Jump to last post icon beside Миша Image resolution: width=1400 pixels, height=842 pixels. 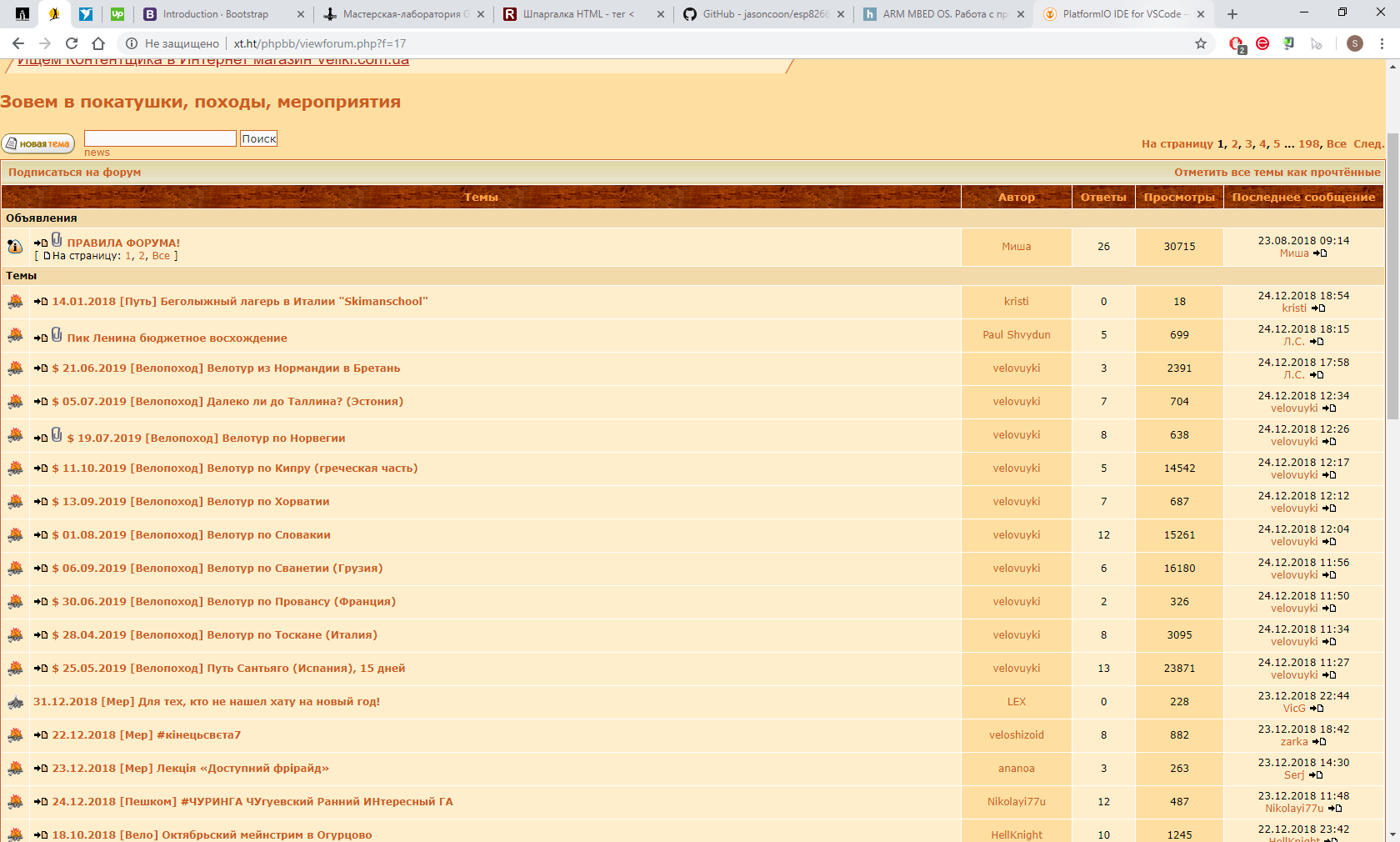click(1320, 253)
